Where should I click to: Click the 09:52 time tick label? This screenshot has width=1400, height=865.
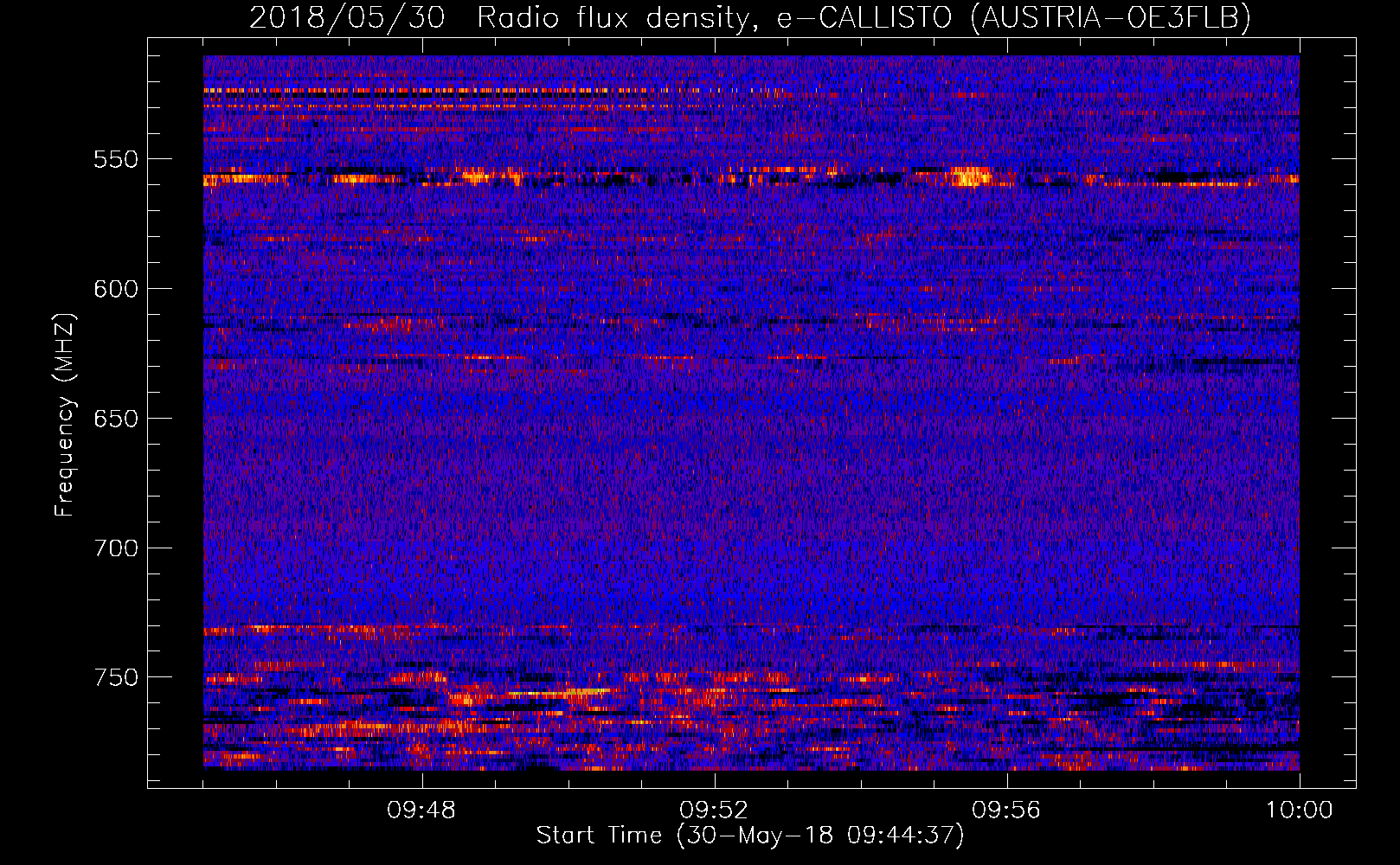click(714, 811)
